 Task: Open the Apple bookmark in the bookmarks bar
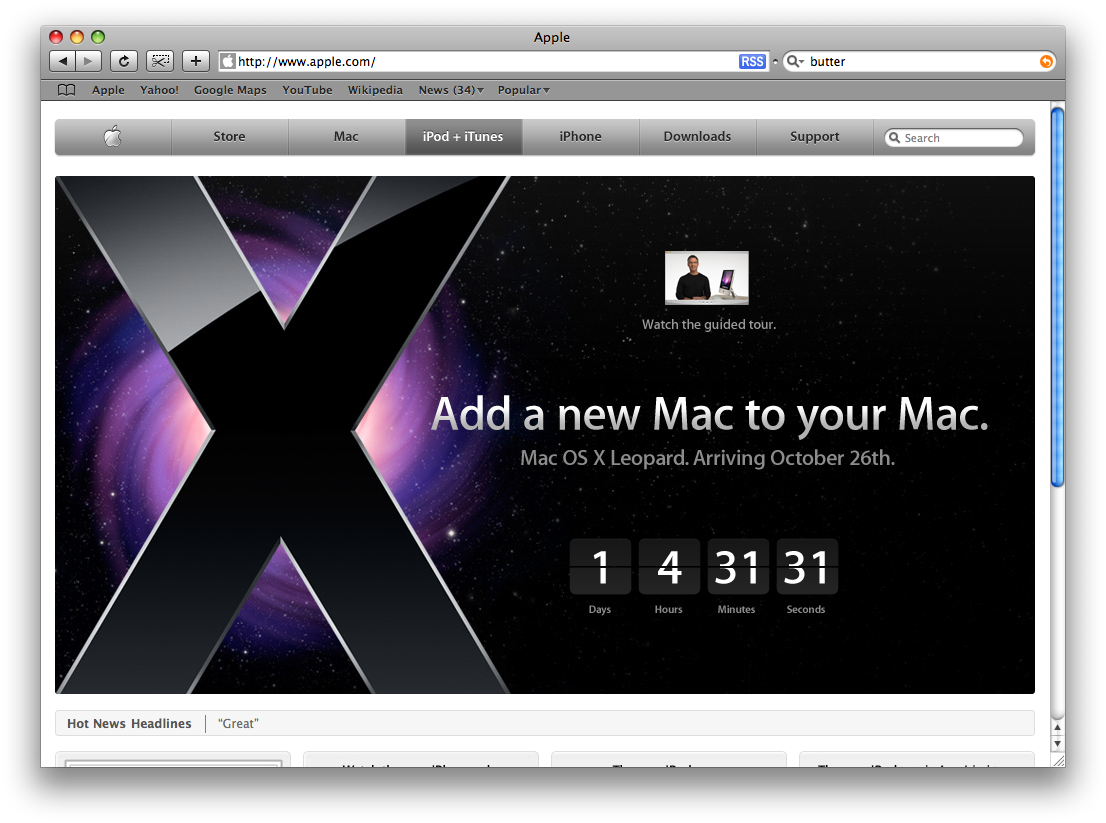108,90
